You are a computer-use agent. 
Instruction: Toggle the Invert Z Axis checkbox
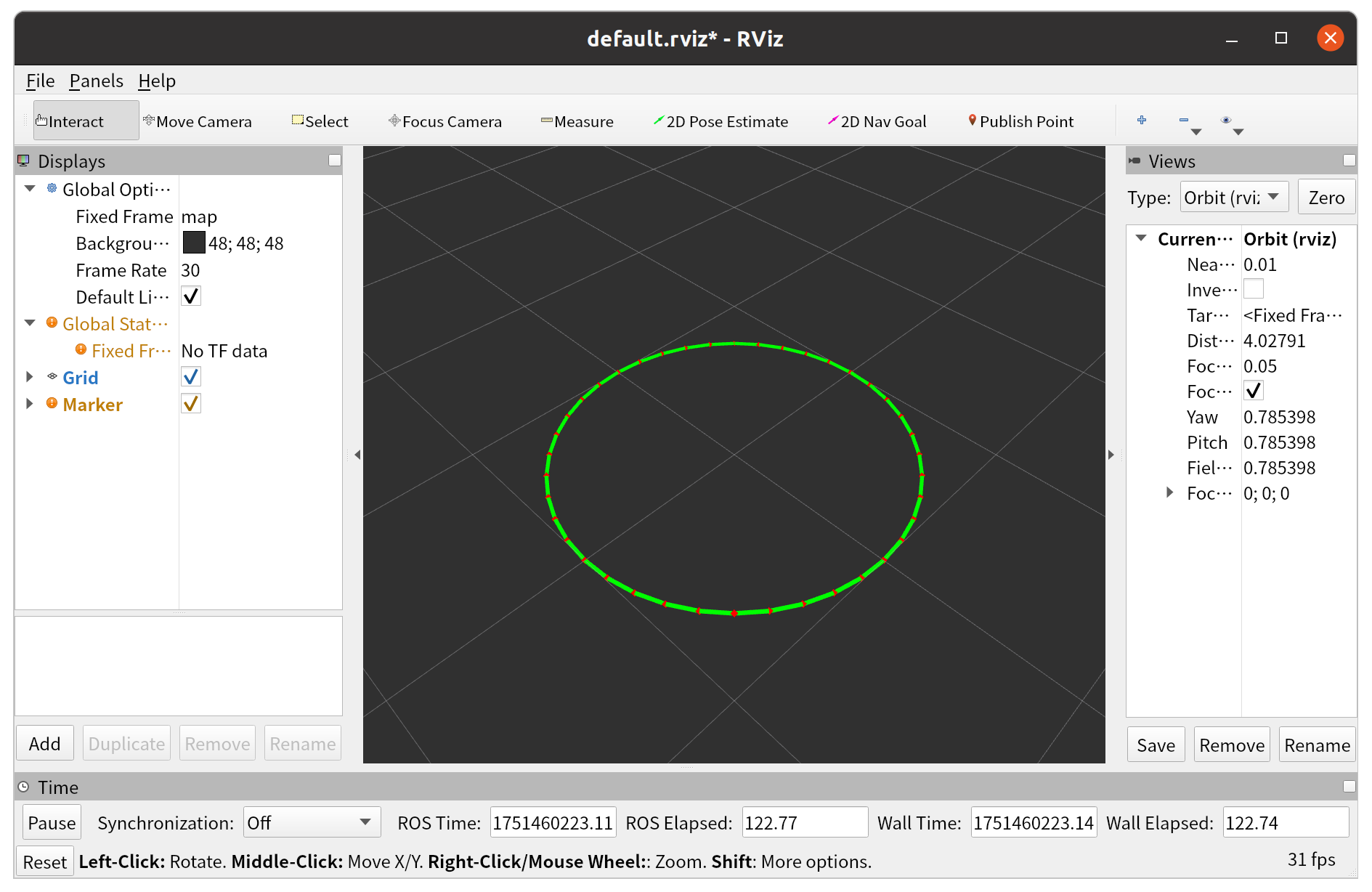pos(1253,289)
